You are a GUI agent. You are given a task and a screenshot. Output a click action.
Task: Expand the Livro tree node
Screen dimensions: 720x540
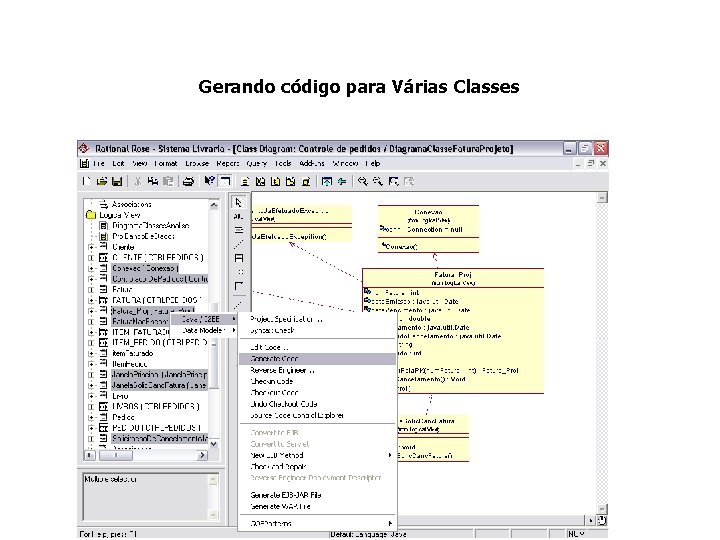coord(91,396)
